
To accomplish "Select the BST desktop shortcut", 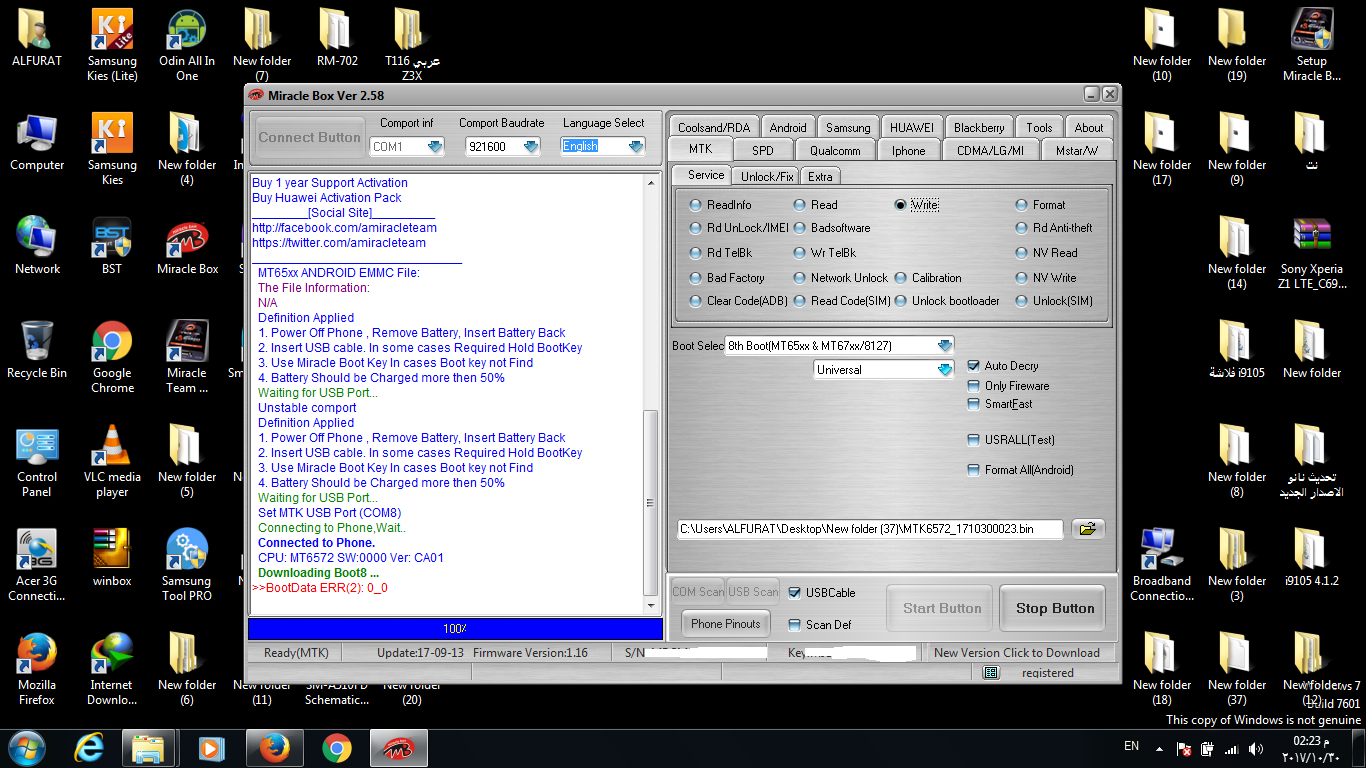I will (x=112, y=247).
